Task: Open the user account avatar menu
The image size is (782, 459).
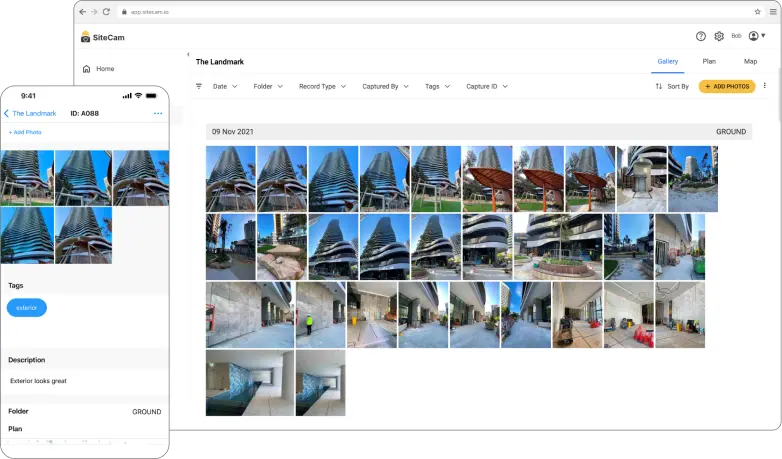Action: (x=757, y=35)
